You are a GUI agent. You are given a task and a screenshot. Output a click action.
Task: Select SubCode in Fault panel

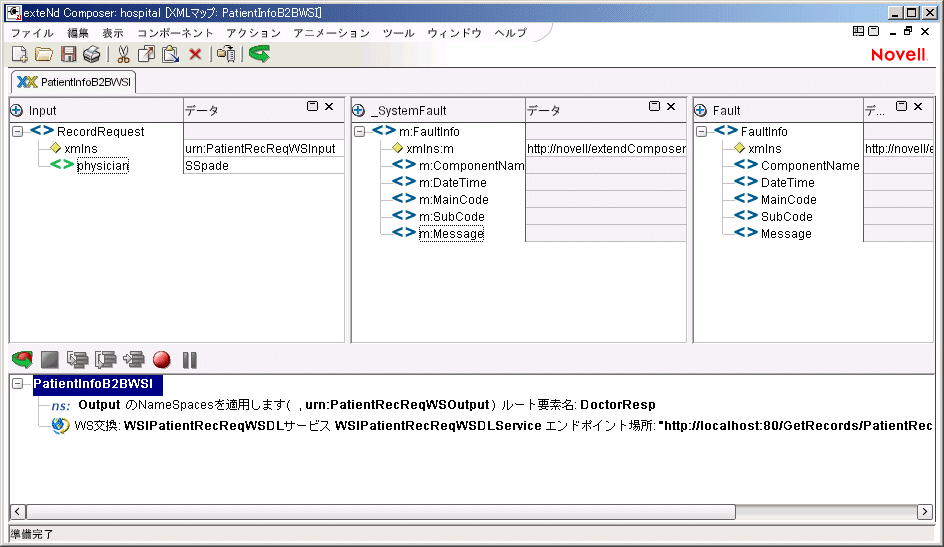[x=786, y=216]
